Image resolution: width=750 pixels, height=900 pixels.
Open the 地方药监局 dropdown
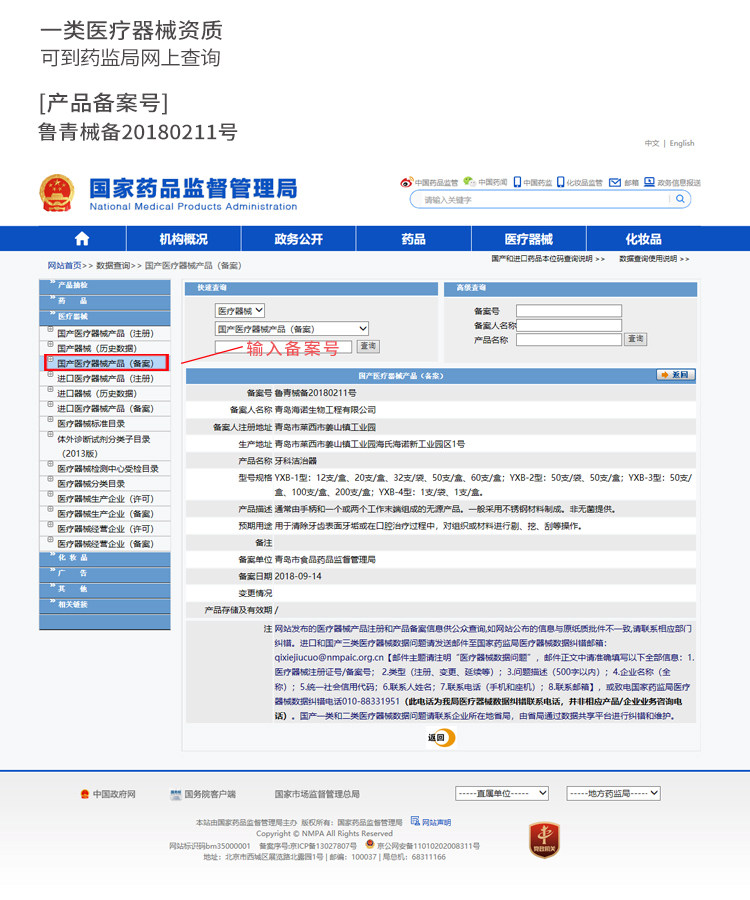(x=613, y=793)
